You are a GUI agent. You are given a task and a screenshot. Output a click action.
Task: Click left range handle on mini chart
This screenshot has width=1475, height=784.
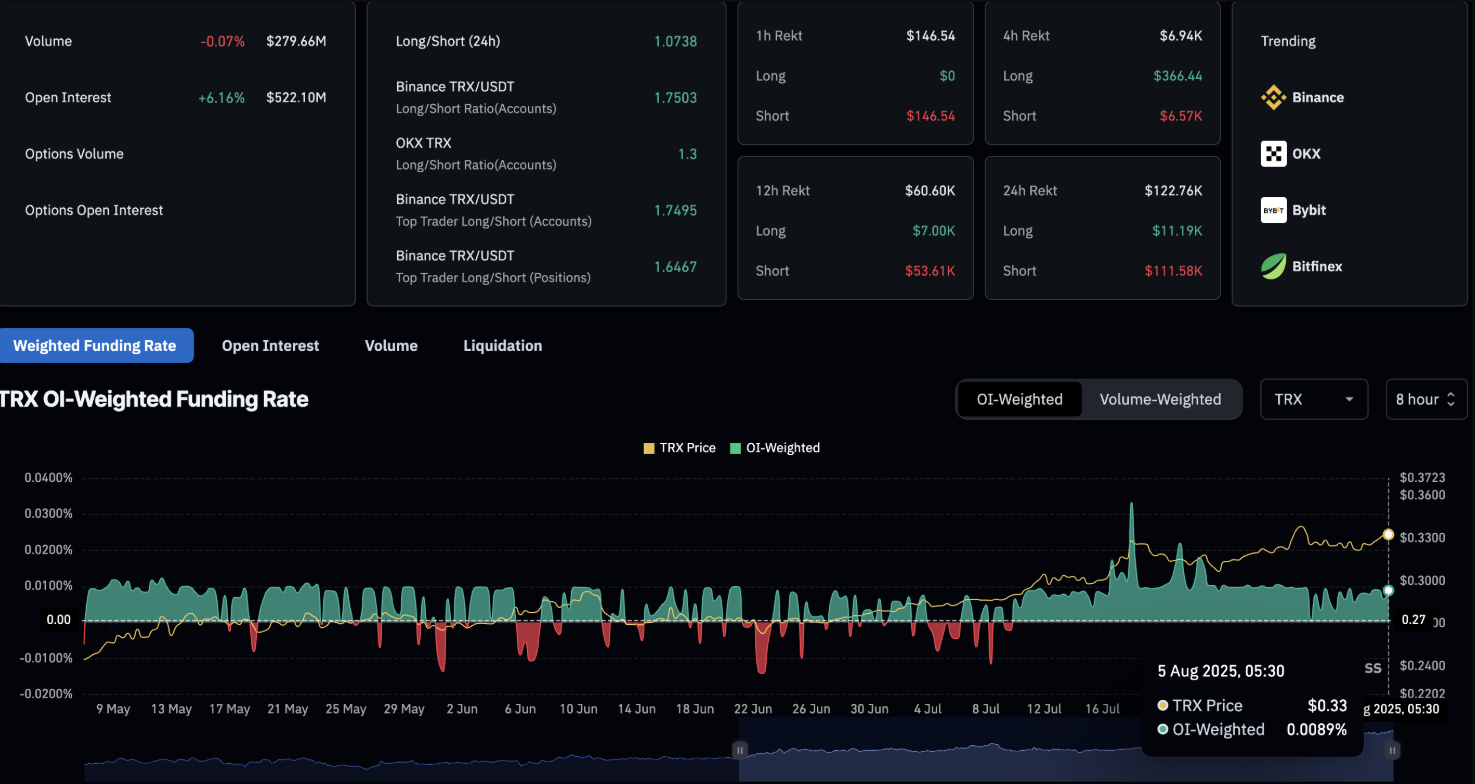pyautogui.click(x=740, y=750)
